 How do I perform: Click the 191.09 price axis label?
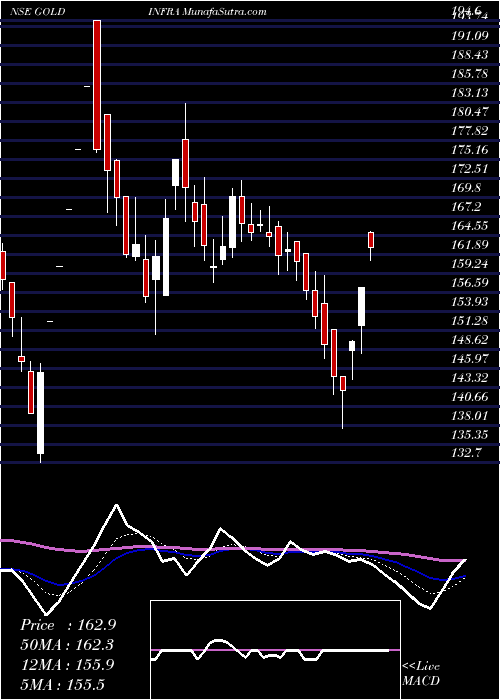pos(469,35)
